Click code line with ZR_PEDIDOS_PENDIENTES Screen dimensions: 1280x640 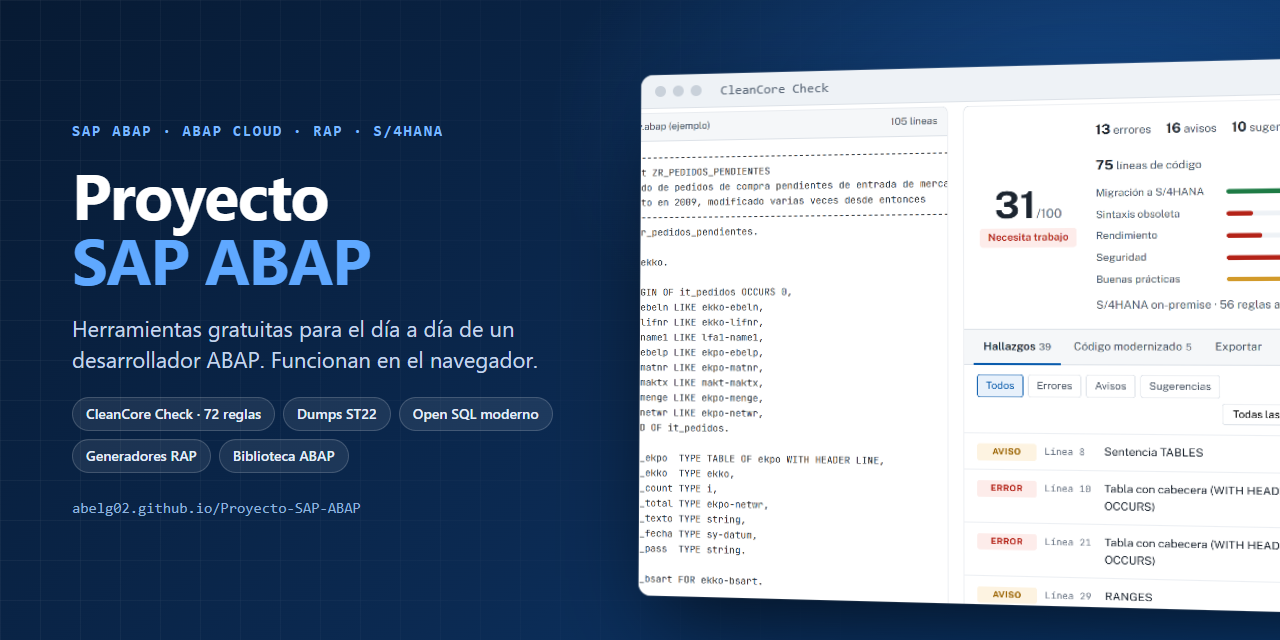pyautogui.click(x=704, y=171)
